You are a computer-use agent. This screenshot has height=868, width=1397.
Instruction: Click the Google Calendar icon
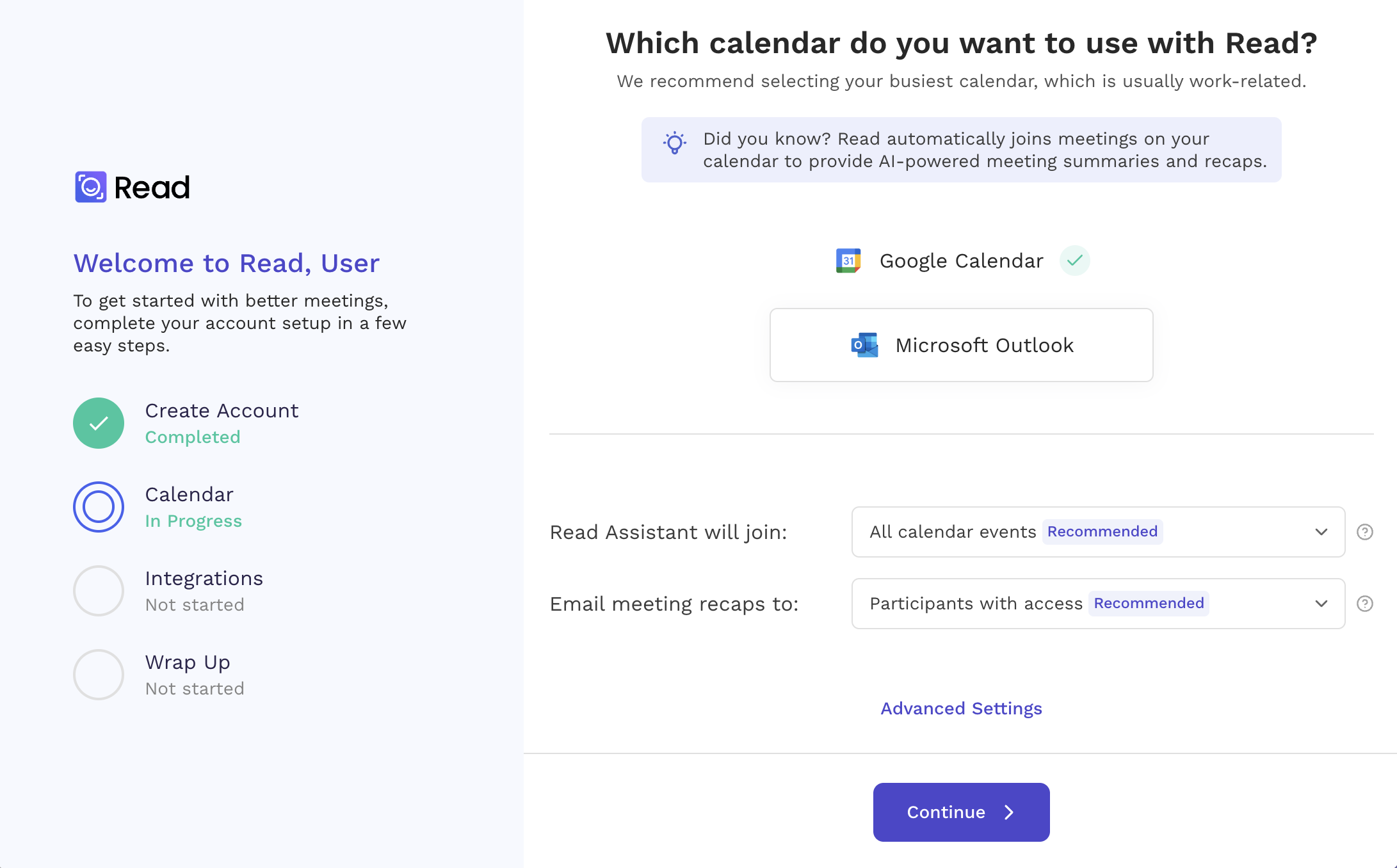click(848, 261)
